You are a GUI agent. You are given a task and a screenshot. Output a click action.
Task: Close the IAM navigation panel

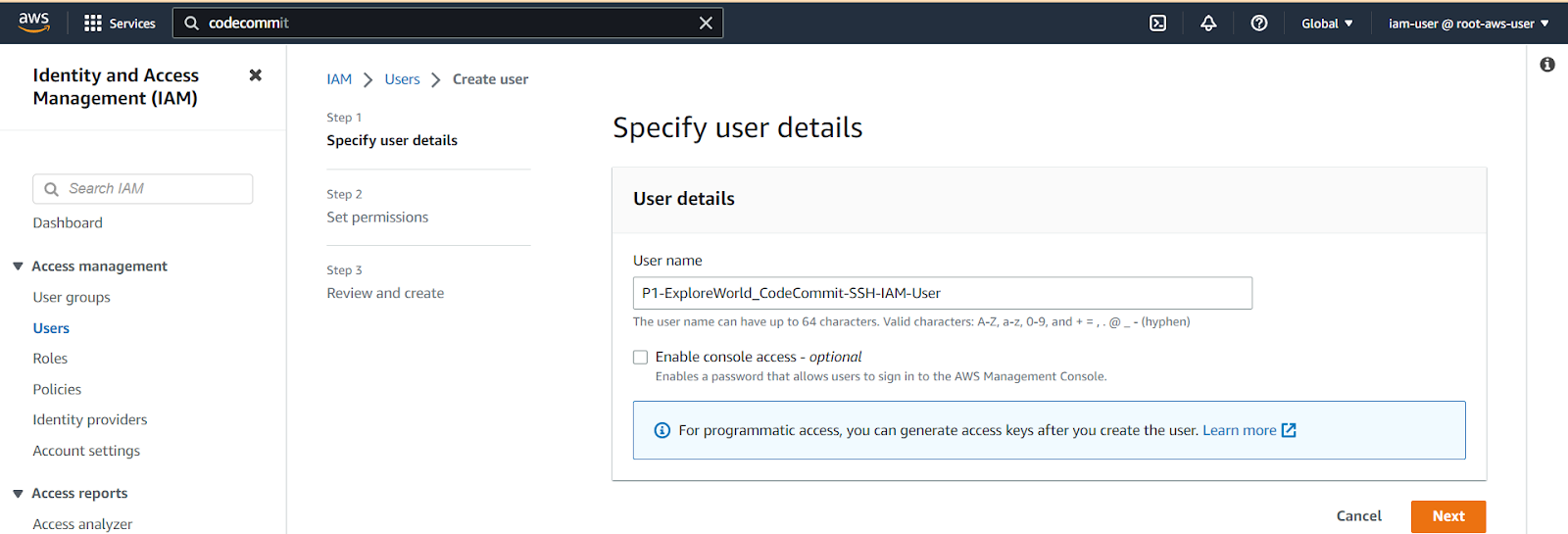click(256, 75)
